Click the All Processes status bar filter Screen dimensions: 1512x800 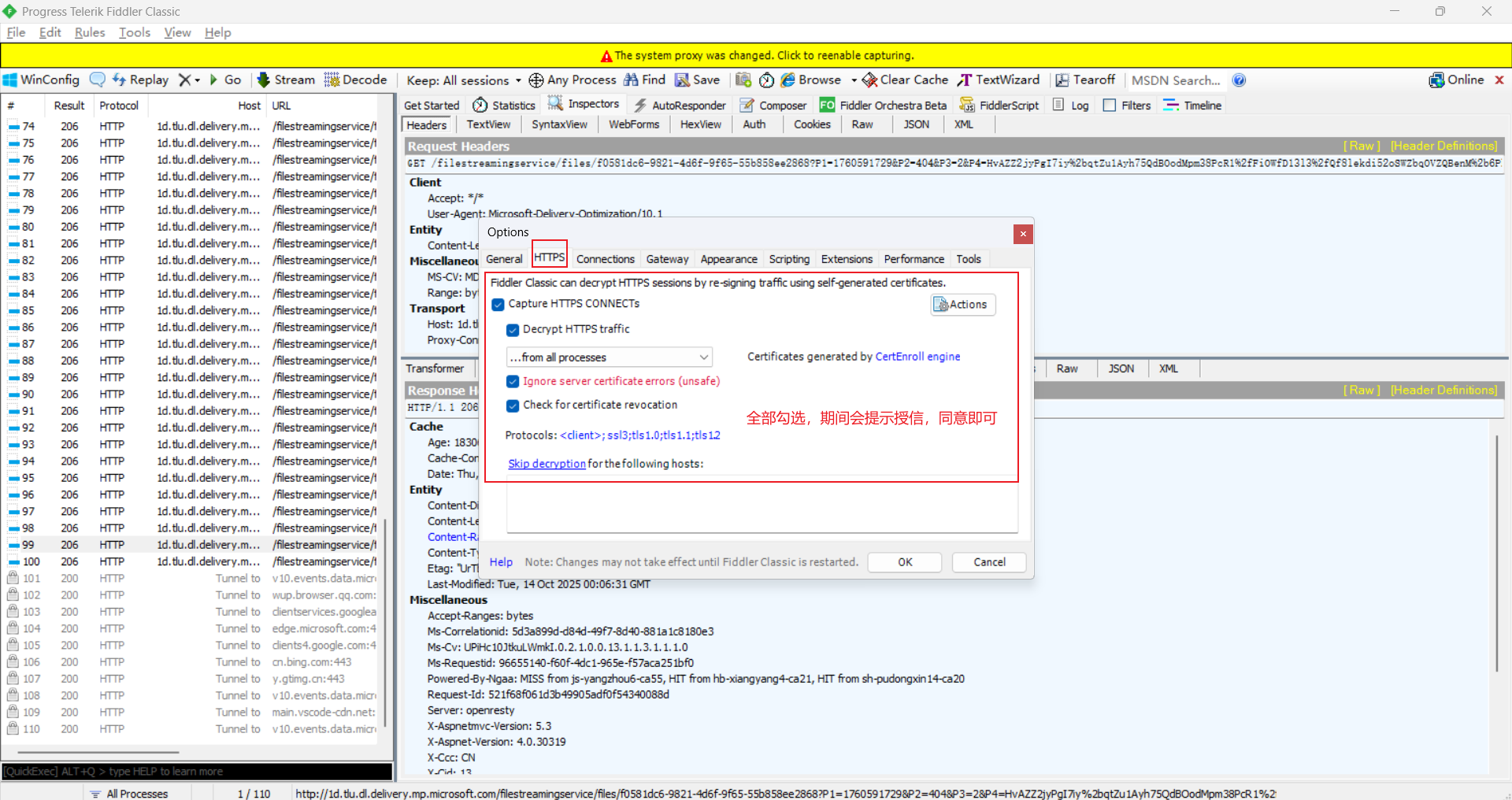point(128,793)
